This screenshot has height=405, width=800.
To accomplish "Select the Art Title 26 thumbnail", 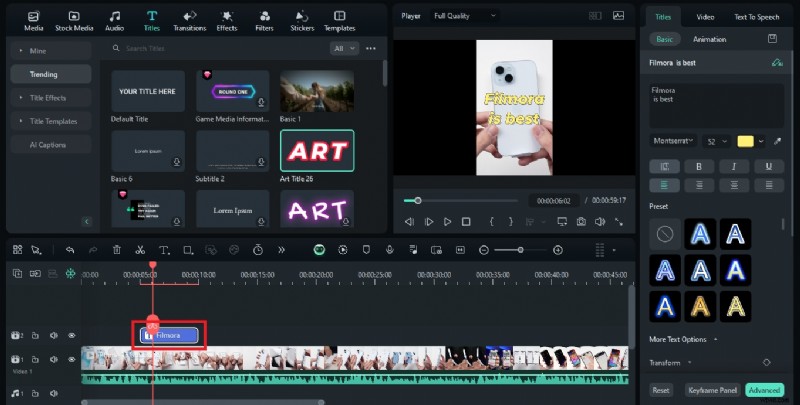I will [x=317, y=151].
